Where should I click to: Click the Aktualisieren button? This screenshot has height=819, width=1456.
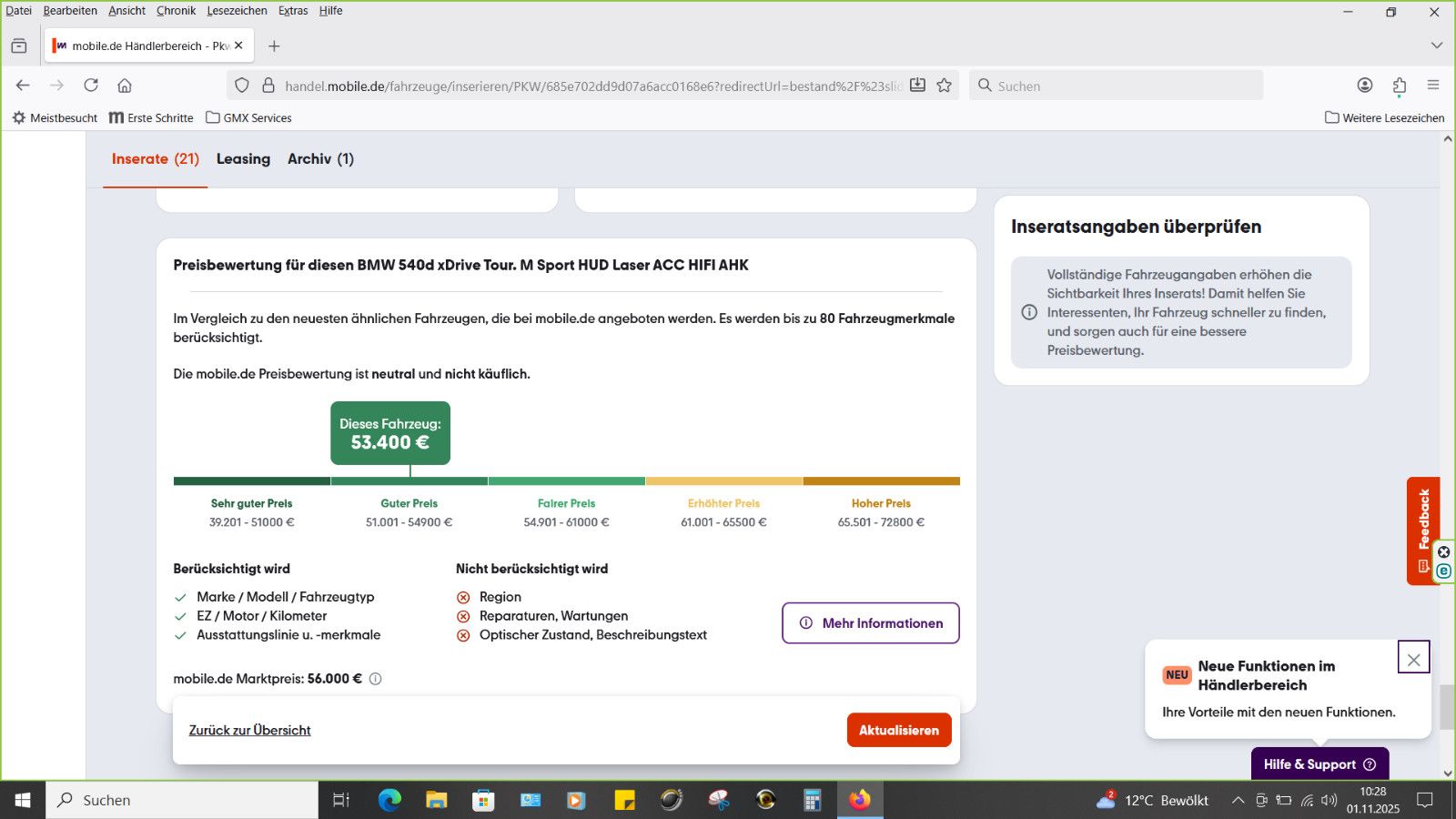click(899, 730)
